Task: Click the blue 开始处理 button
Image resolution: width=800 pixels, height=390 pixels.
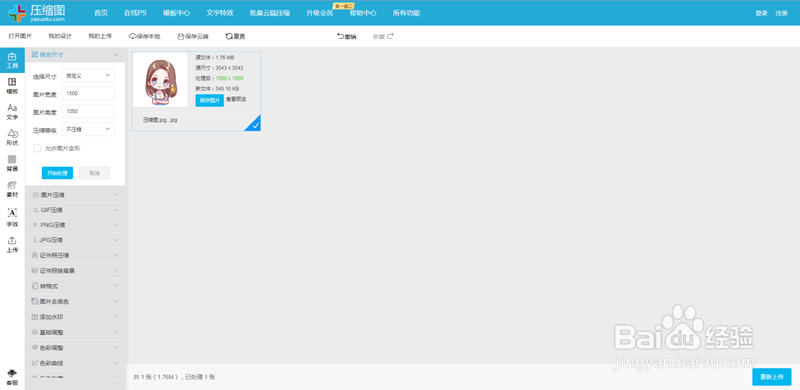Action: (57, 173)
